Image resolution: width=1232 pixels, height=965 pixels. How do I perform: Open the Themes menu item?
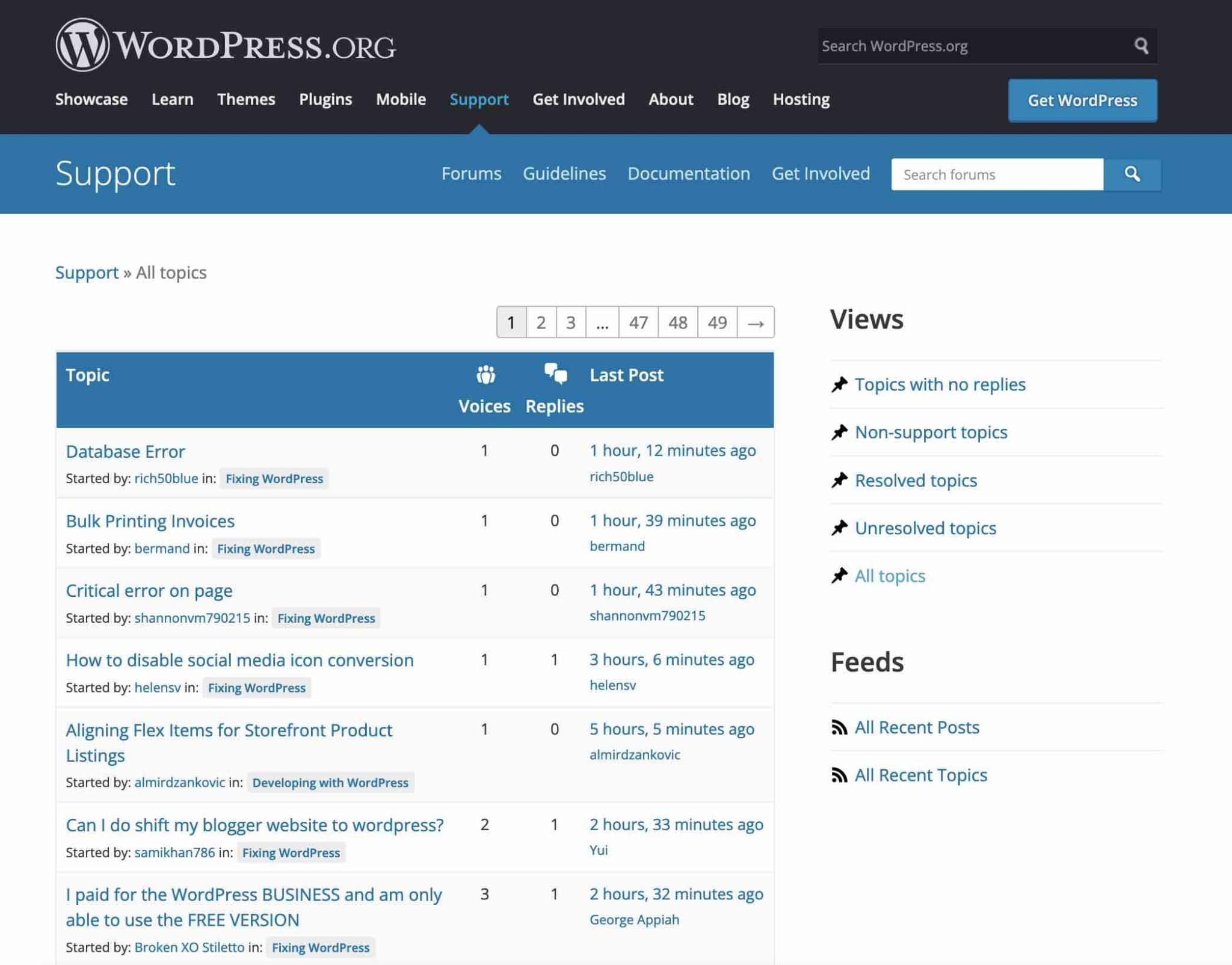click(246, 99)
